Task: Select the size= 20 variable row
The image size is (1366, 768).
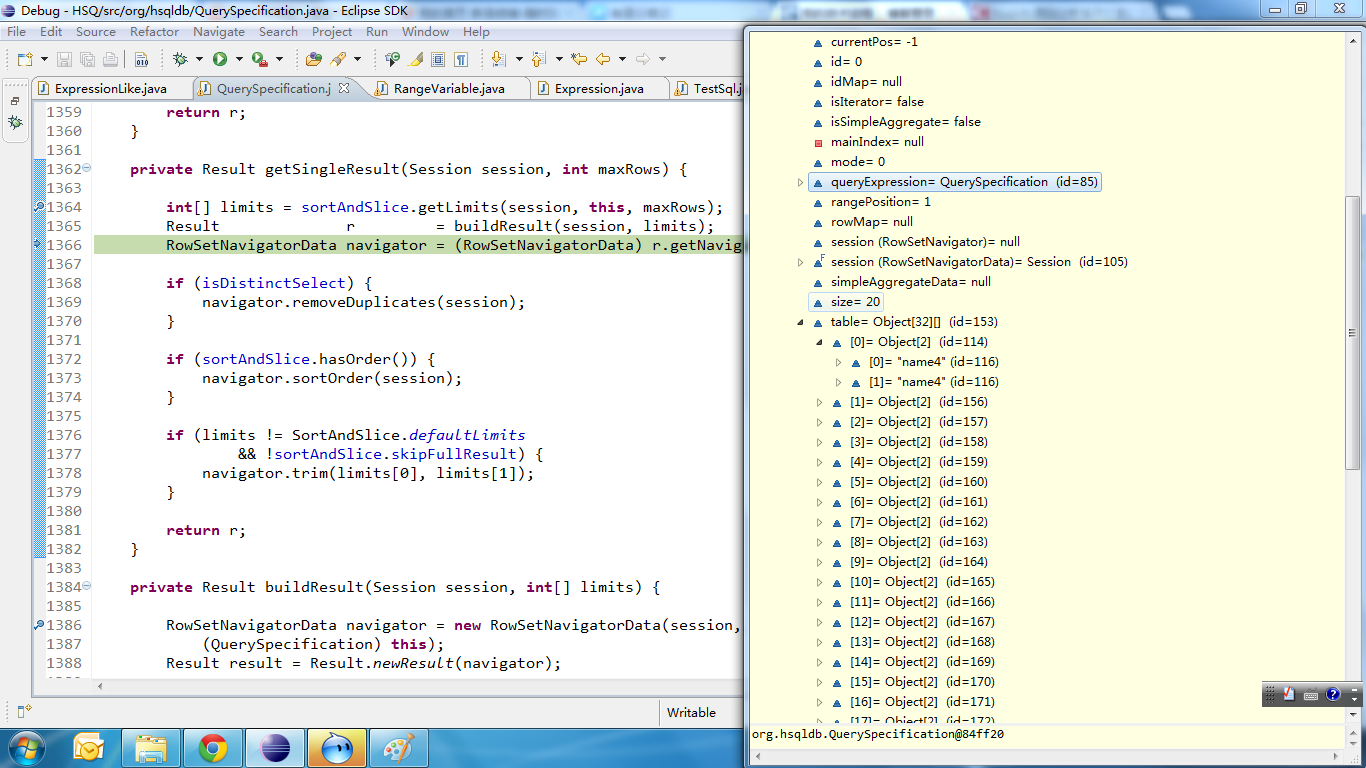Action: pos(856,302)
